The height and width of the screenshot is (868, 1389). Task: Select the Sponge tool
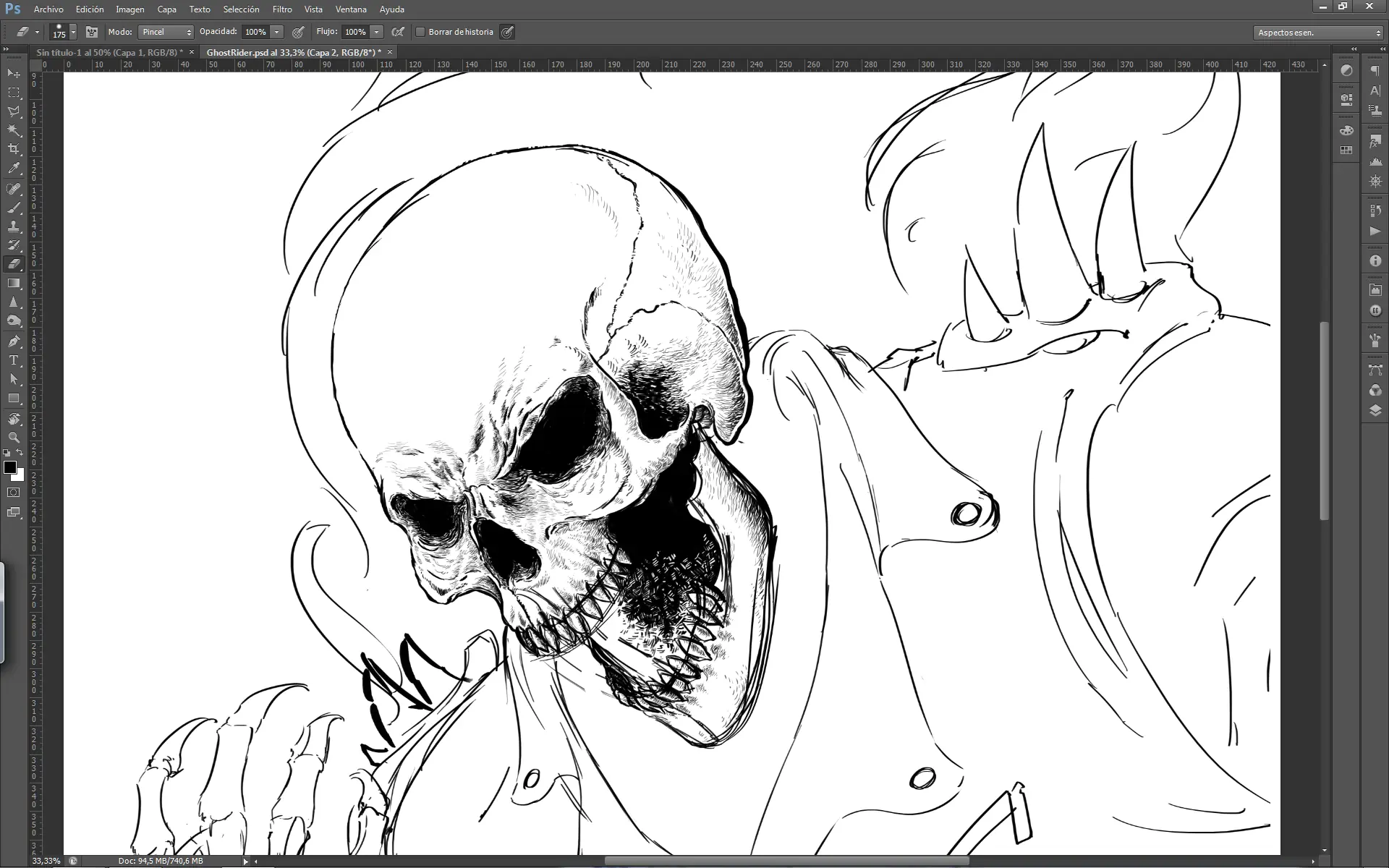[14, 320]
